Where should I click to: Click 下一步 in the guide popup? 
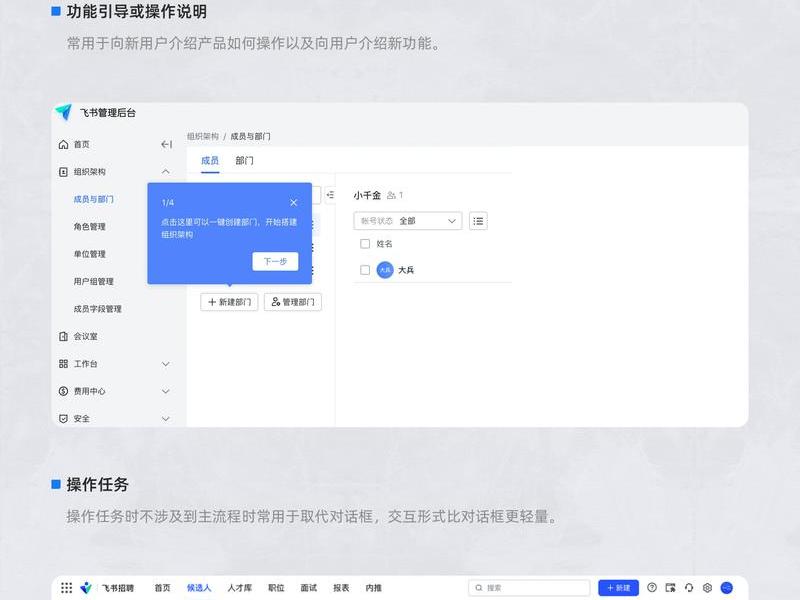tap(276, 262)
